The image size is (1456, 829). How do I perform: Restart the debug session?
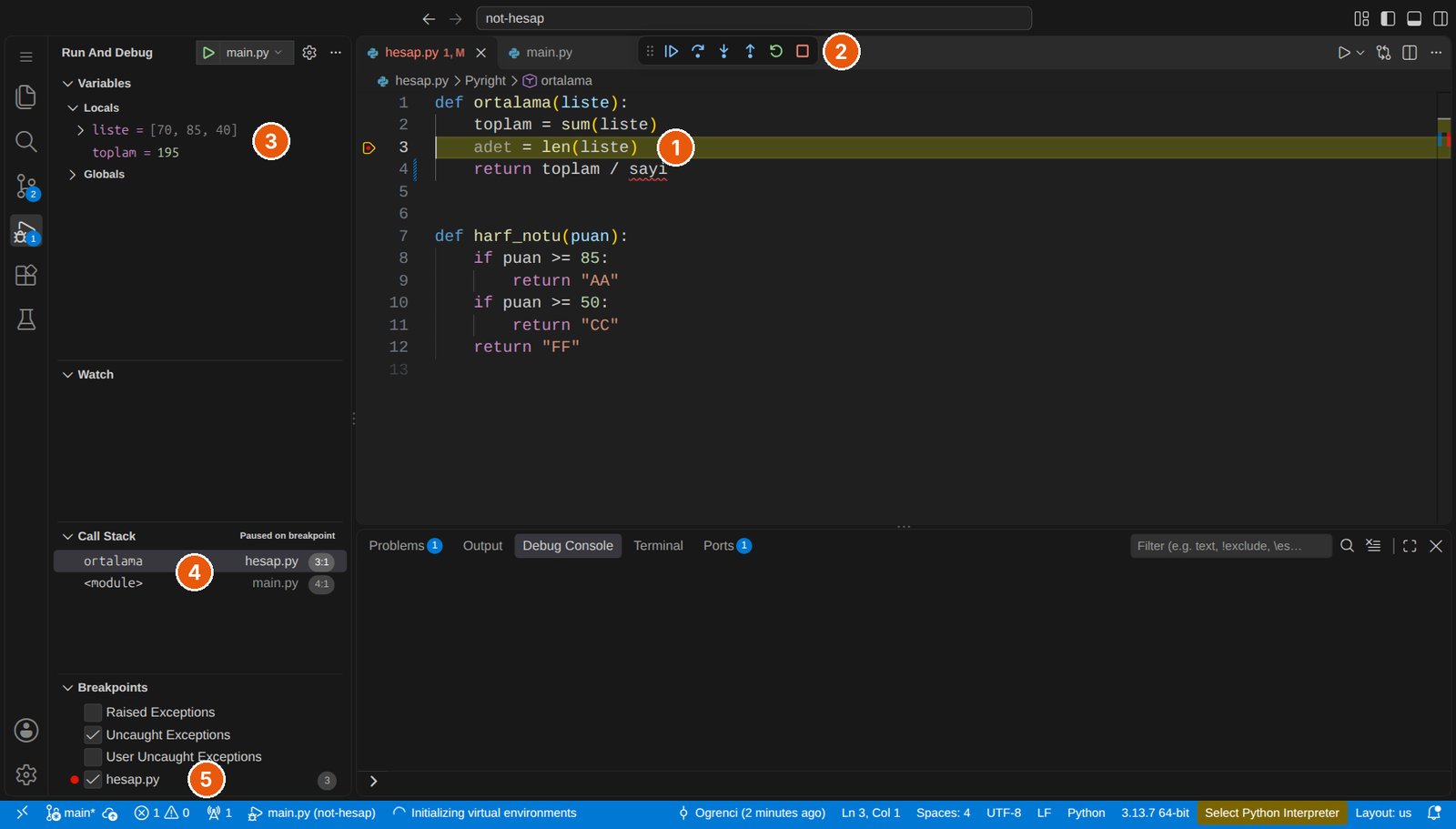[x=776, y=52]
